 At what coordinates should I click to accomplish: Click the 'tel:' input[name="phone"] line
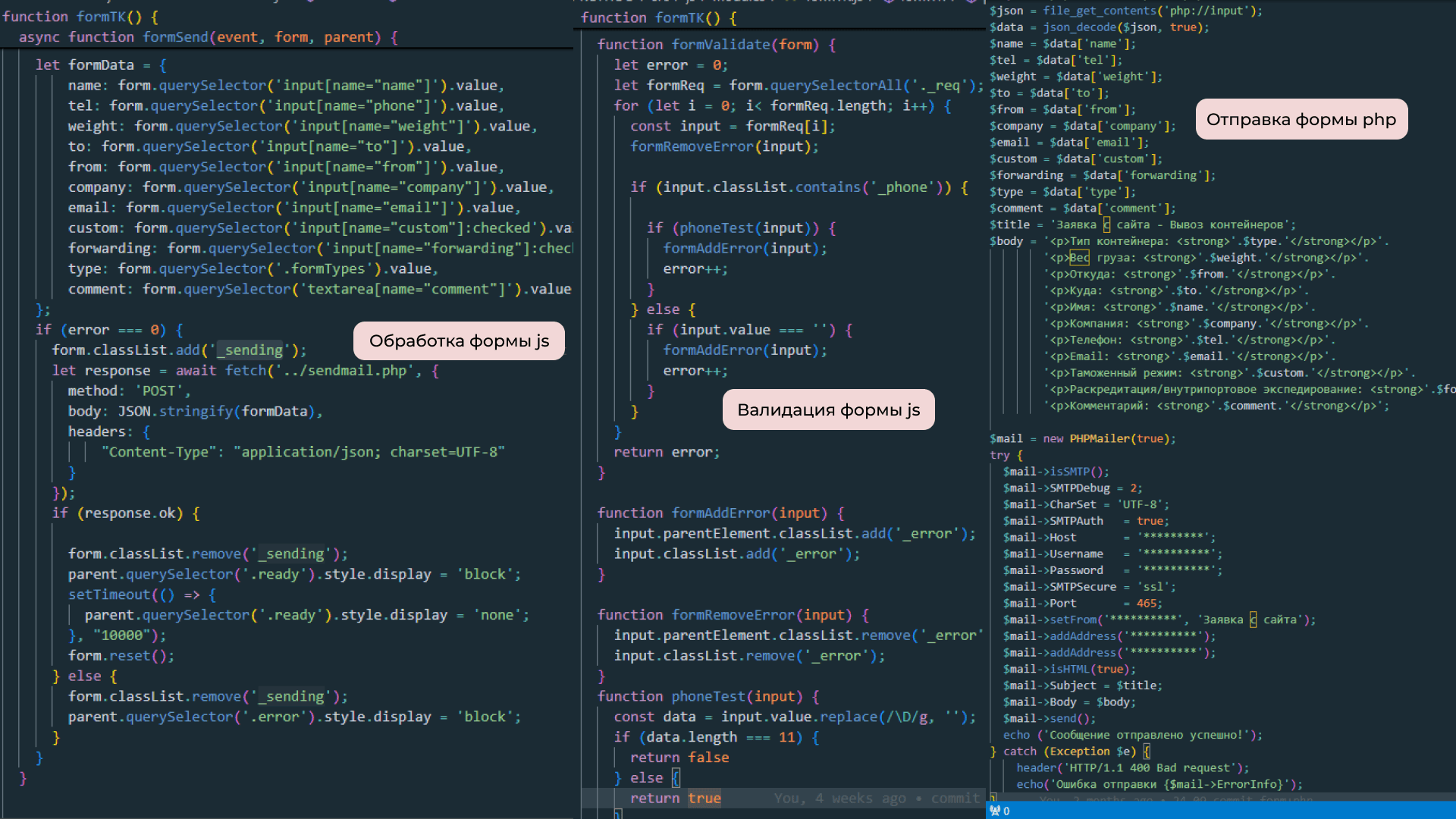tap(287, 106)
